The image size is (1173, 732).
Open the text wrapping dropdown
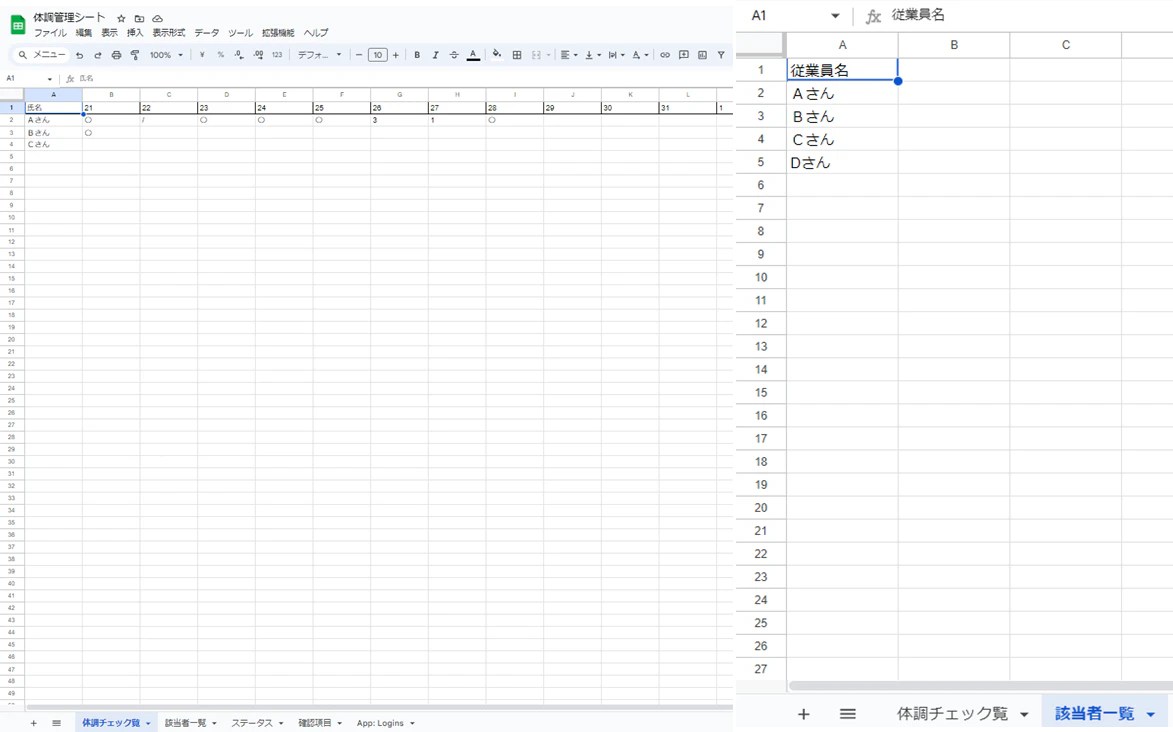pos(616,55)
